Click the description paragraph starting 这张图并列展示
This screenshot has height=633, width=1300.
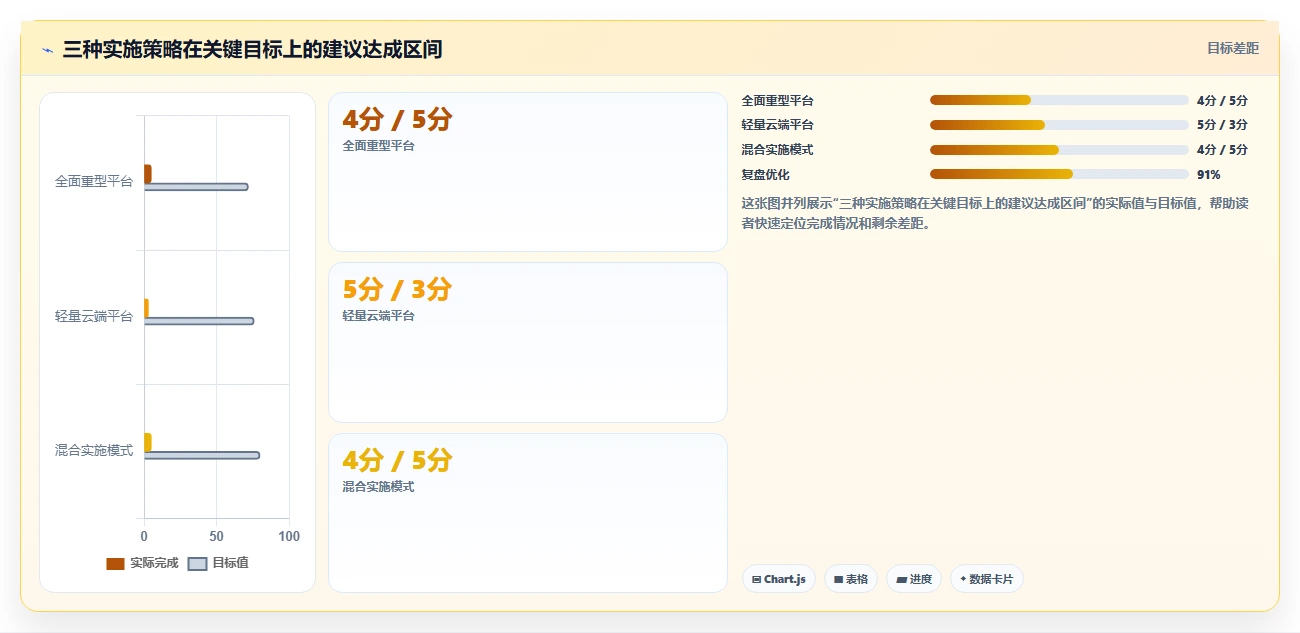tap(995, 213)
